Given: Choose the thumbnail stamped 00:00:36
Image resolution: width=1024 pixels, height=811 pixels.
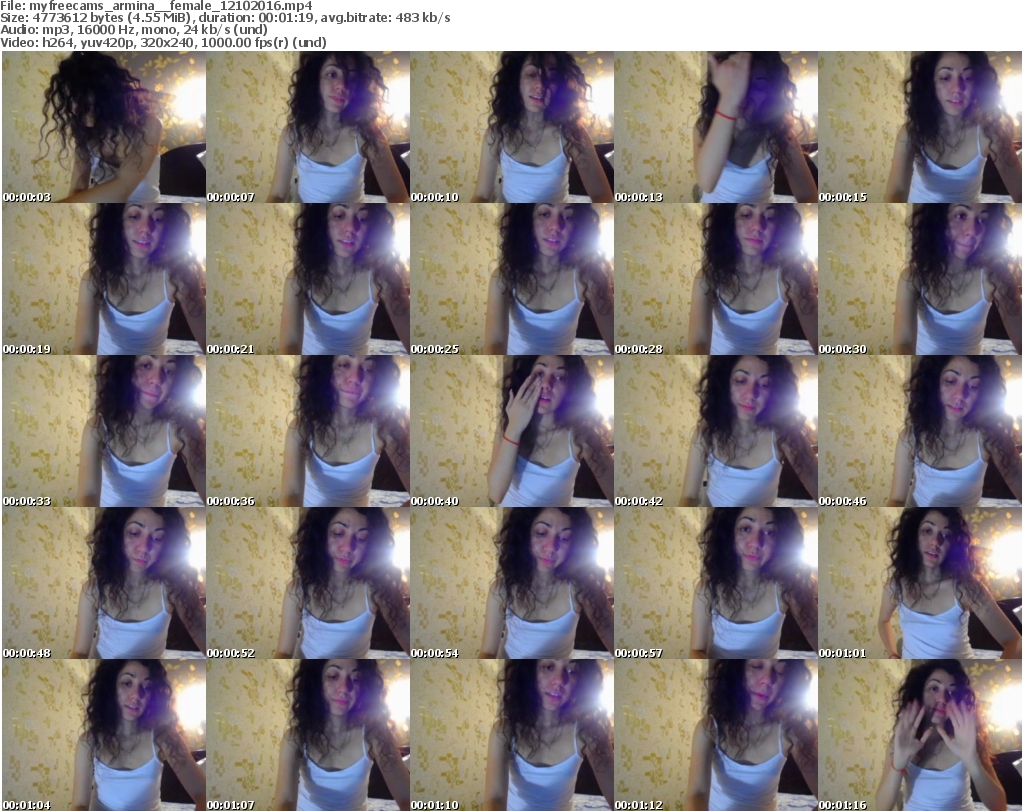Looking at the screenshot, I should pos(308,431).
